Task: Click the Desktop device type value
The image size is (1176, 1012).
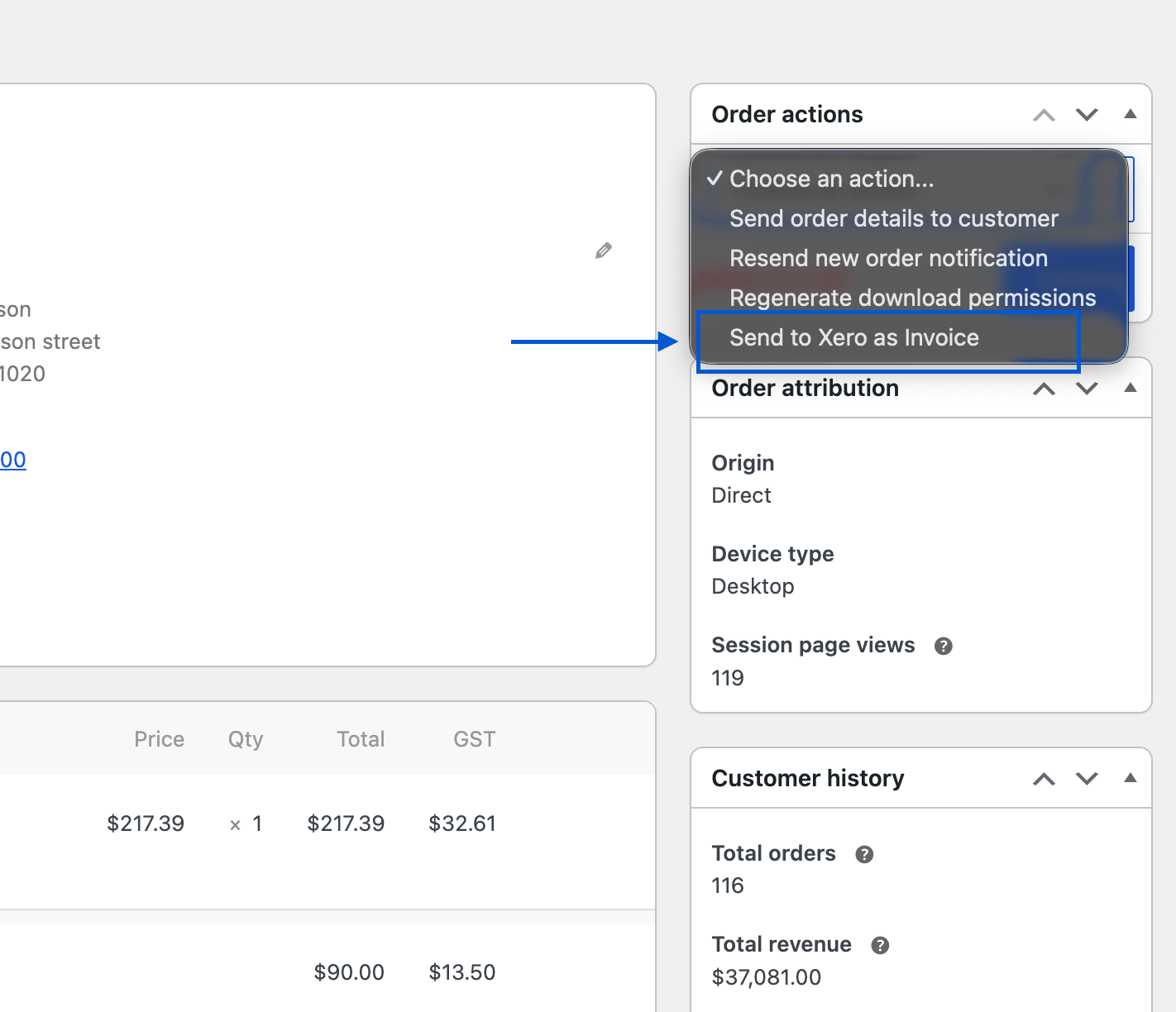Action: (x=753, y=586)
